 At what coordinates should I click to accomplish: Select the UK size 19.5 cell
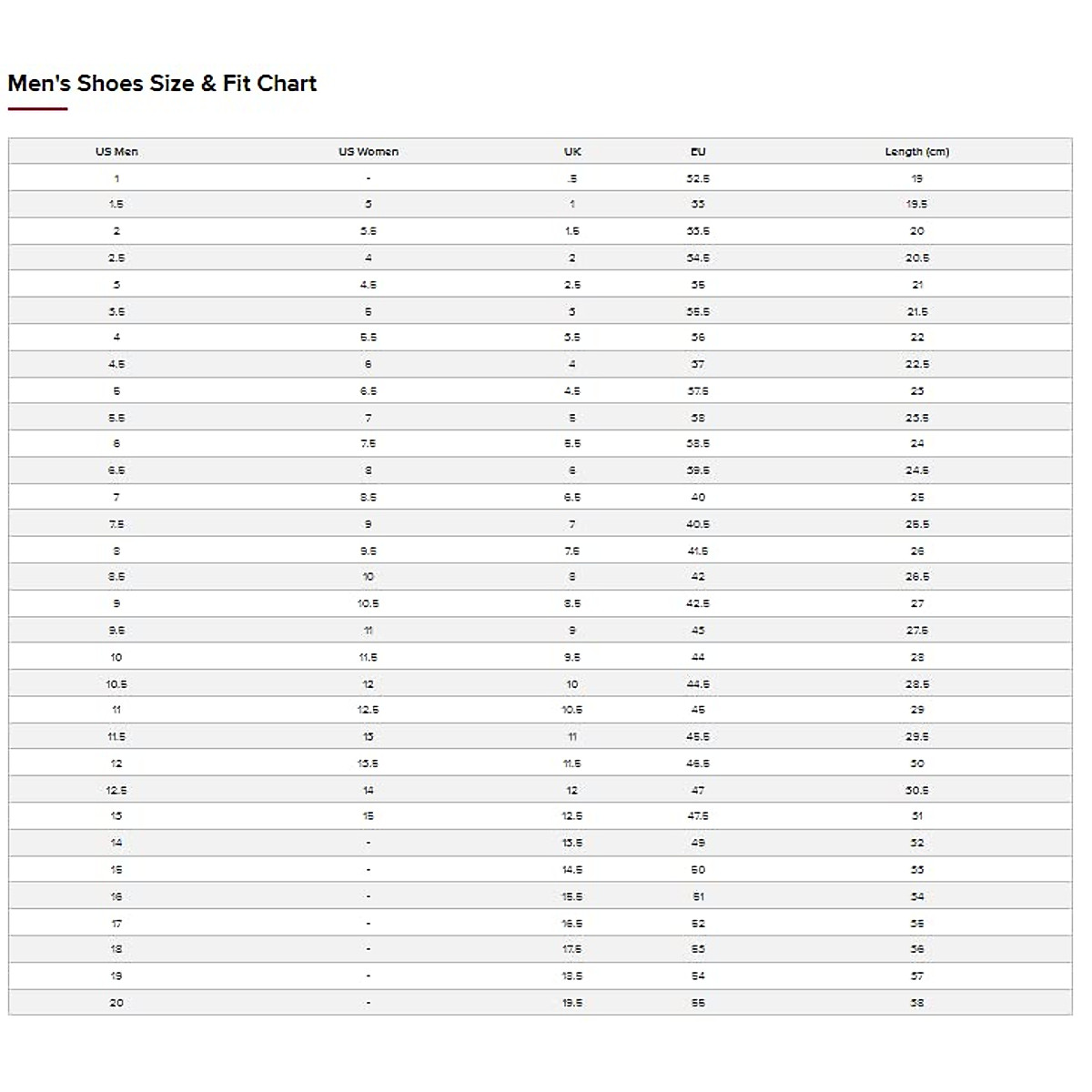tap(572, 1003)
